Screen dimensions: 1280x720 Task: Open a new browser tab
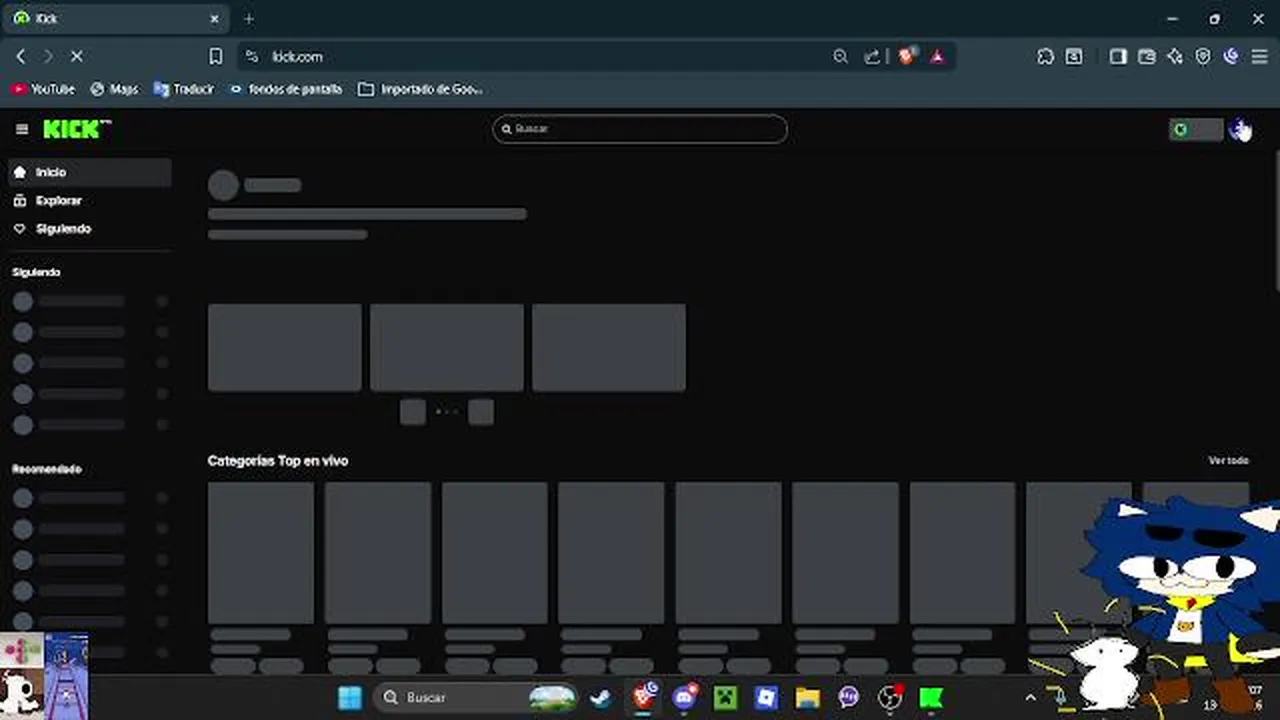point(249,18)
